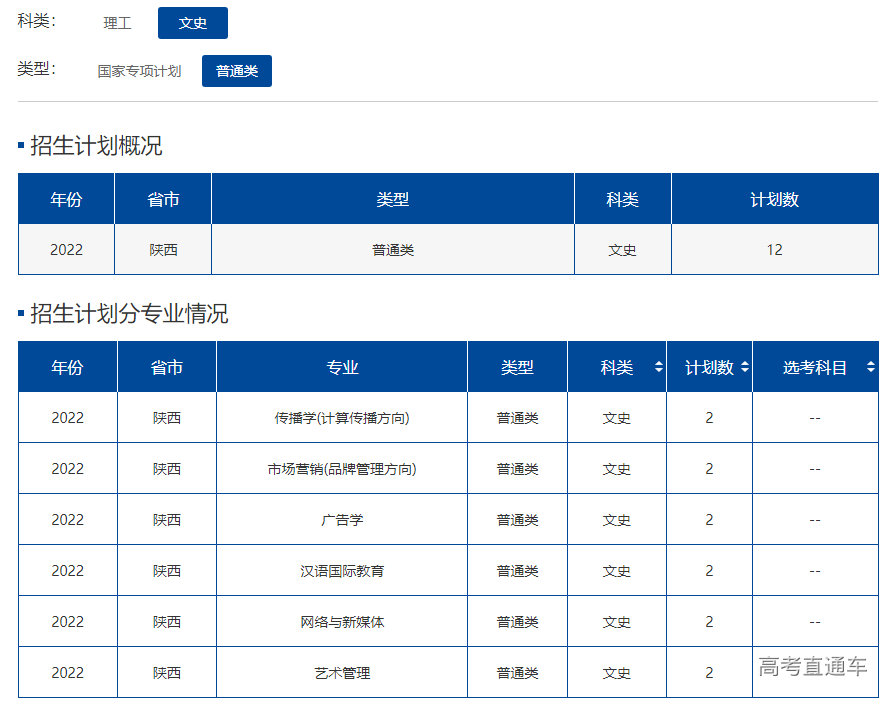
Task: Click the bullet marker before 招生计划概况
Action: pos(19,145)
